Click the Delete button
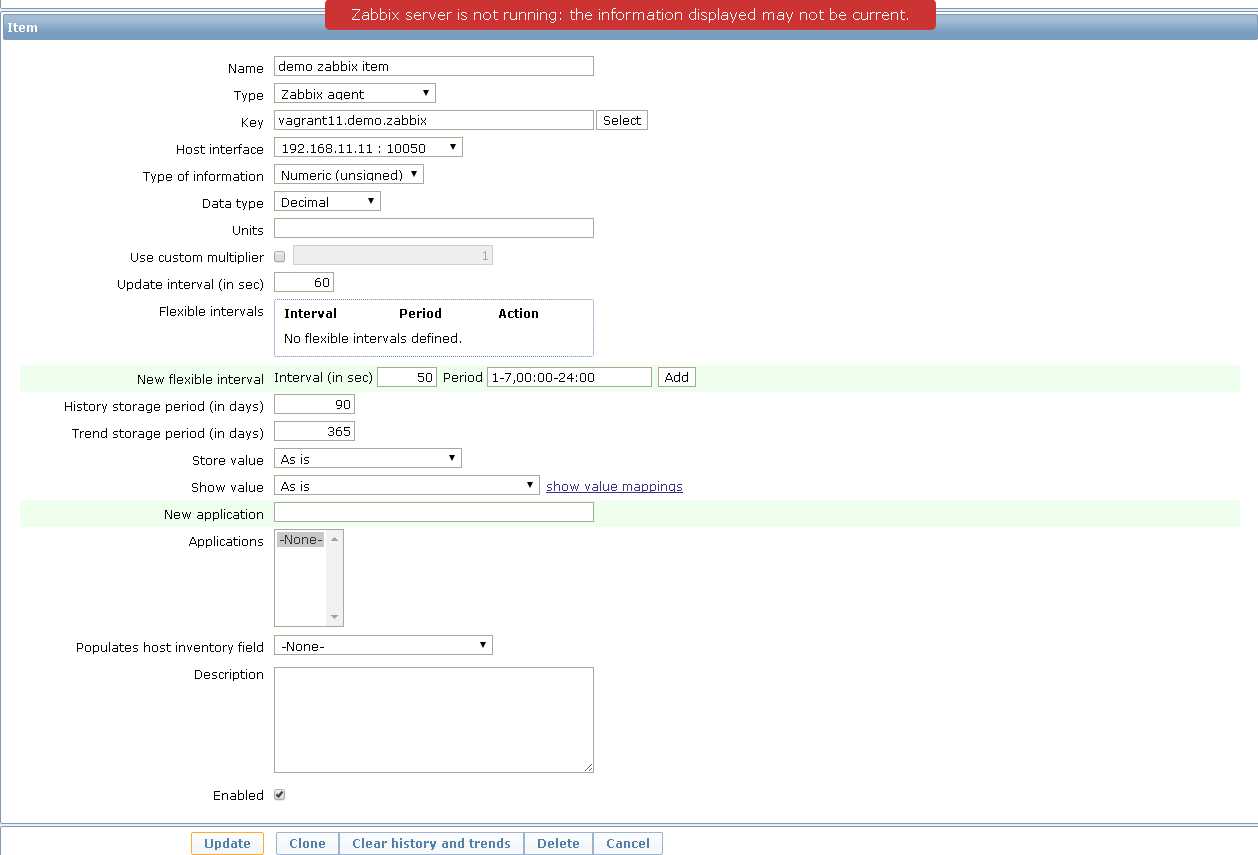Screen dimensions: 1258x855 [x=558, y=843]
